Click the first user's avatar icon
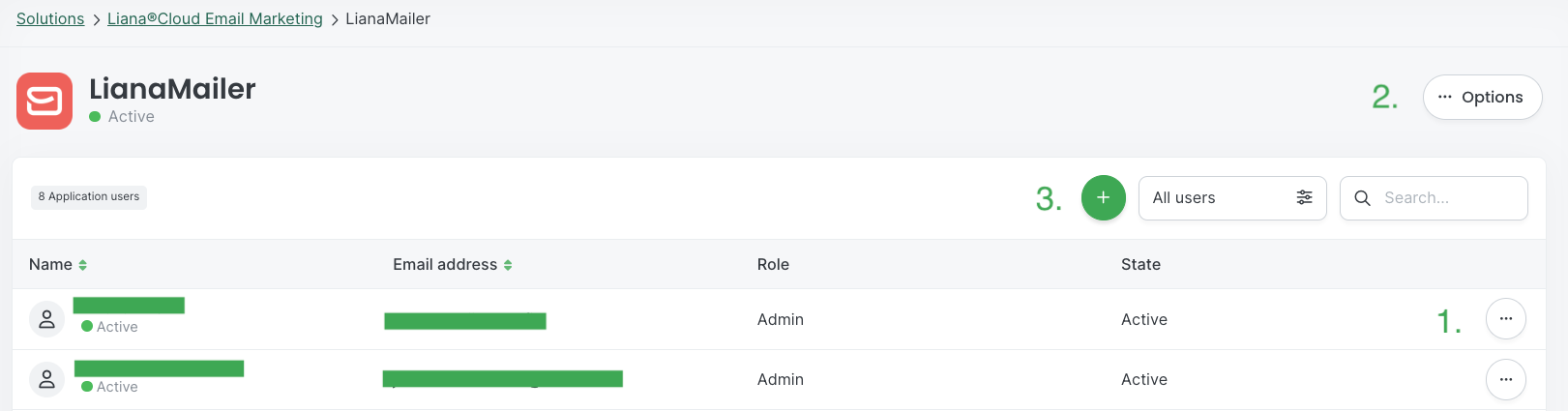1568x411 pixels. pyautogui.click(x=46, y=319)
